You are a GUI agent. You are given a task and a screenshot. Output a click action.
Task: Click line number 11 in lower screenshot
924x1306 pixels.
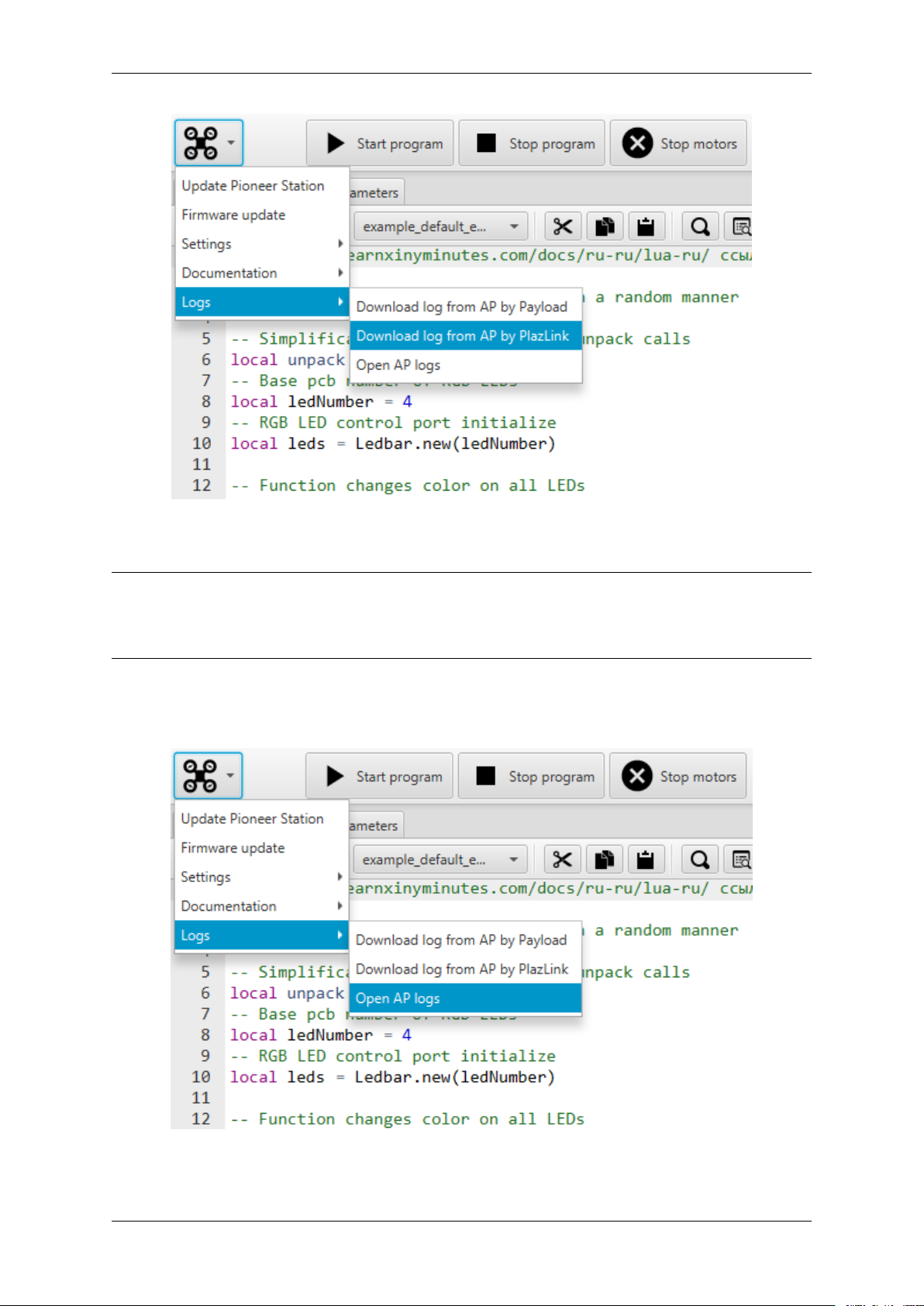pos(201,1098)
